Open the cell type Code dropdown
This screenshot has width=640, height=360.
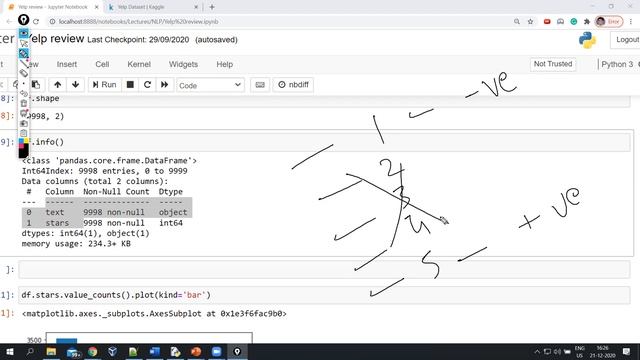click(x=210, y=85)
